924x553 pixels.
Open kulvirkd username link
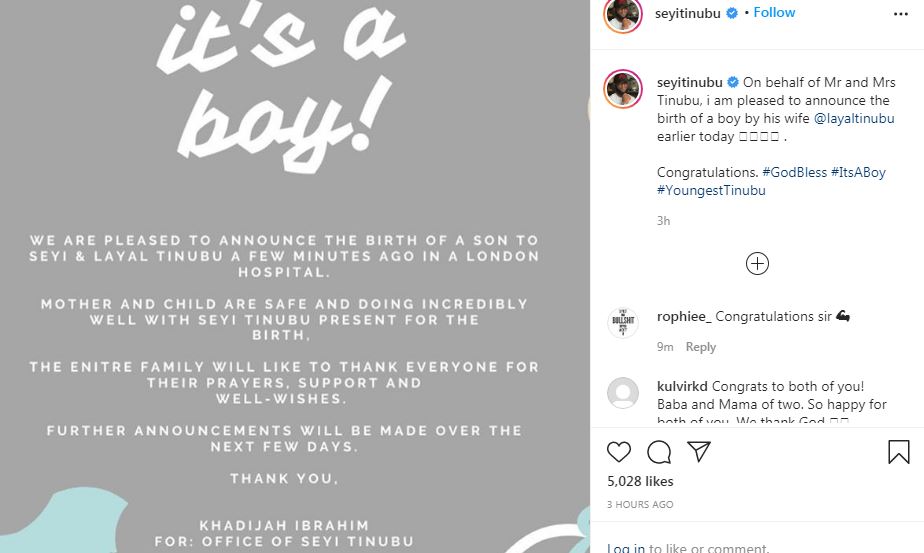tap(683, 387)
